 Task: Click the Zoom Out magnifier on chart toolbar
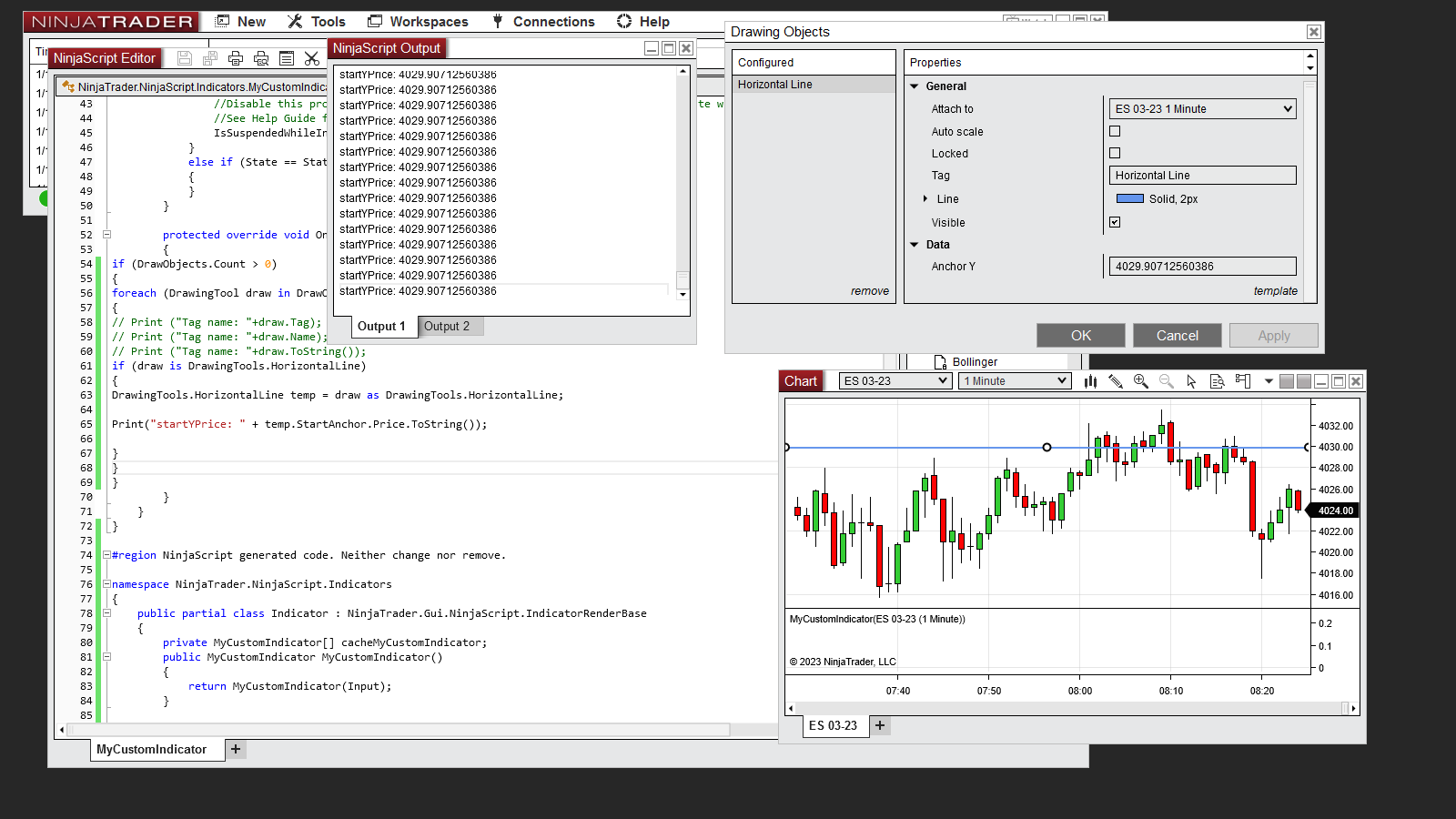pos(1167,381)
